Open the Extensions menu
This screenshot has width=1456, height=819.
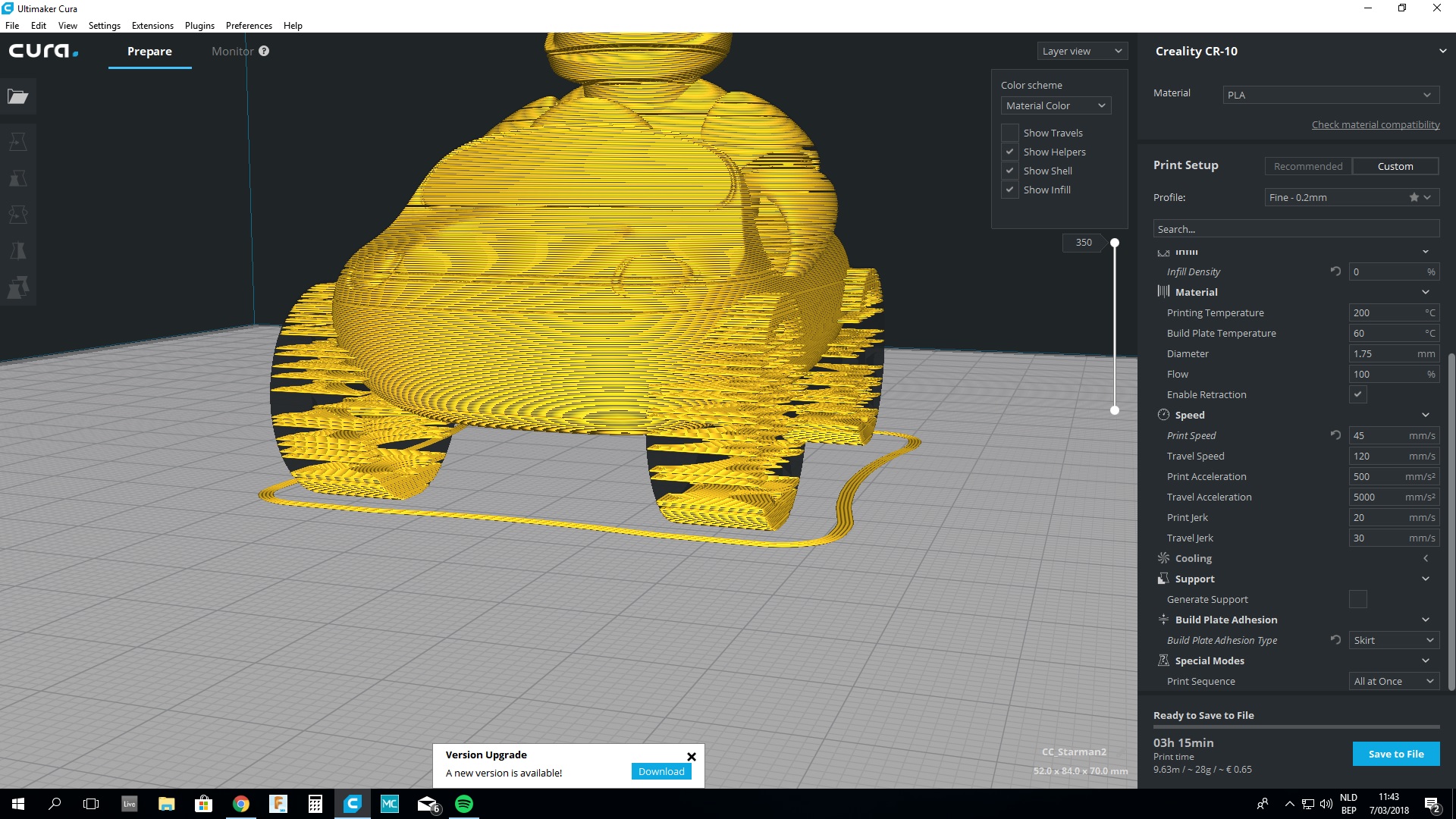click(x=152, y=26)
